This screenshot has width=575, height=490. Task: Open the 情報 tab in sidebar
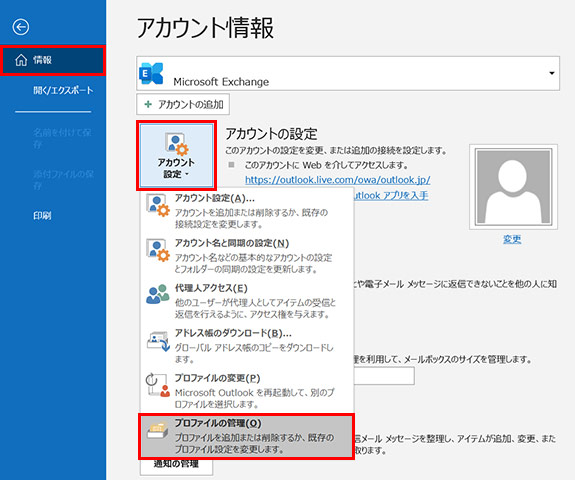click(53, 60)
